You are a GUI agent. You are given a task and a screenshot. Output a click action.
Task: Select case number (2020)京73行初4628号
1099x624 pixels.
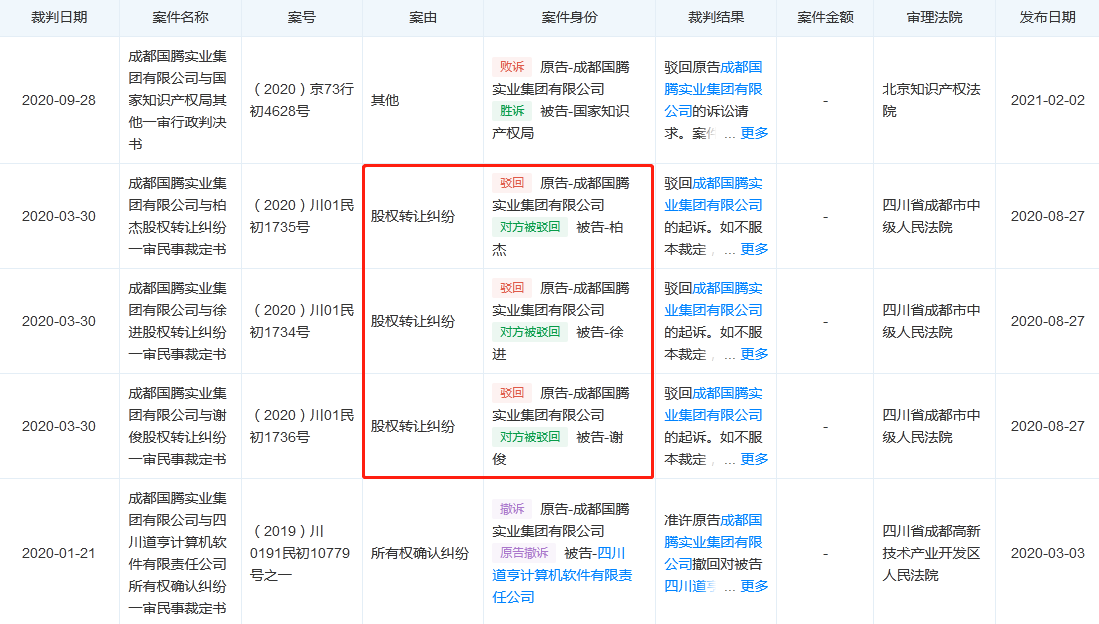pos(301,100)
